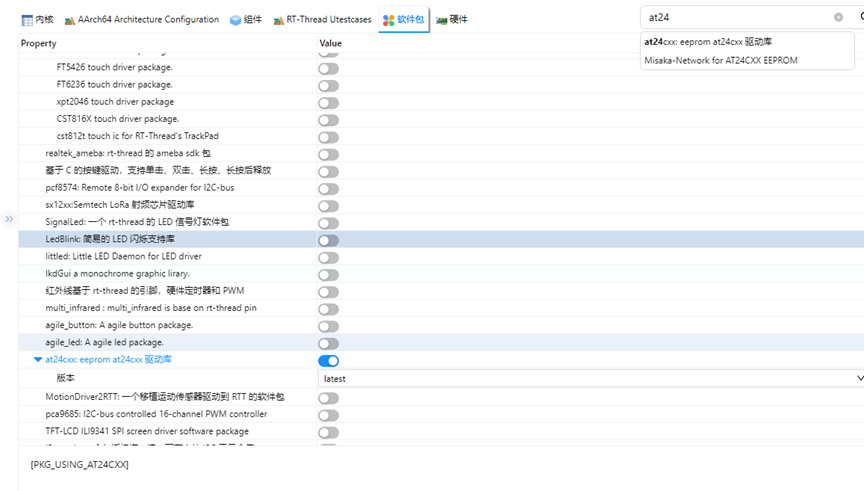Switch to AArch64 Architecture Configuration tab

coord(142,20)
